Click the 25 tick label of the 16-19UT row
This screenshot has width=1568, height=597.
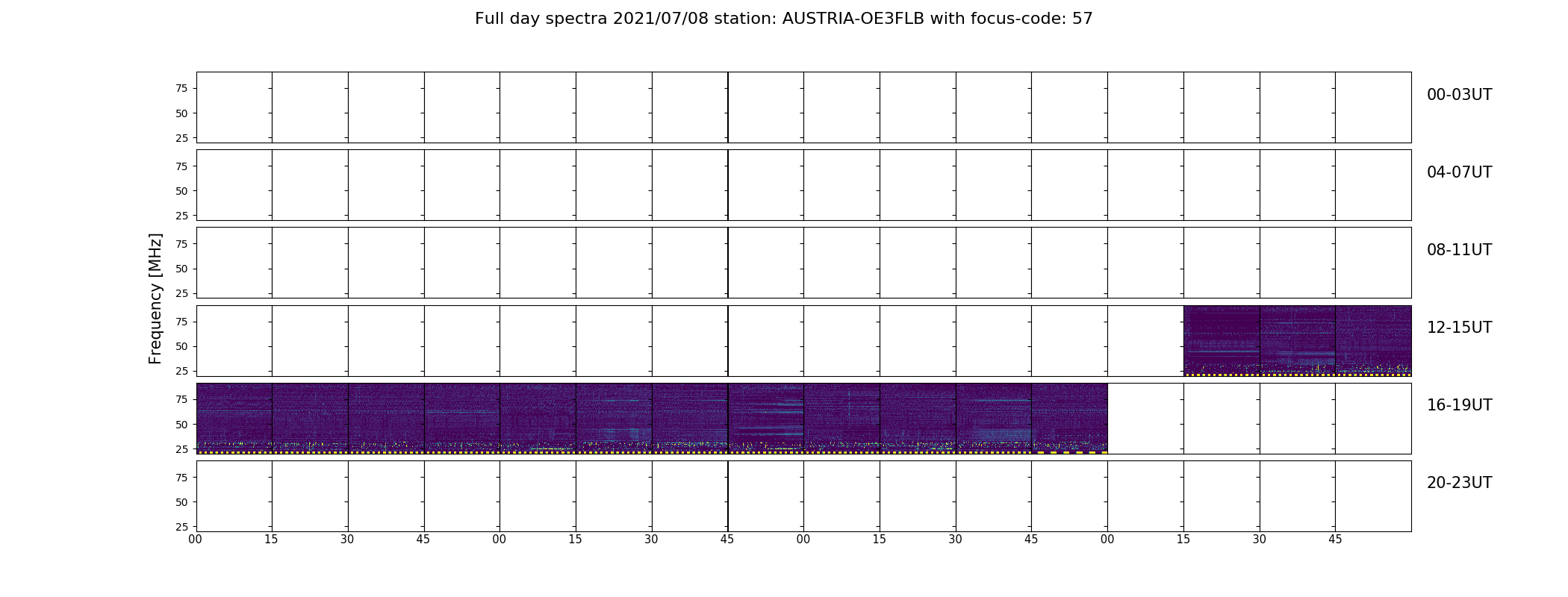click(181, 449)
